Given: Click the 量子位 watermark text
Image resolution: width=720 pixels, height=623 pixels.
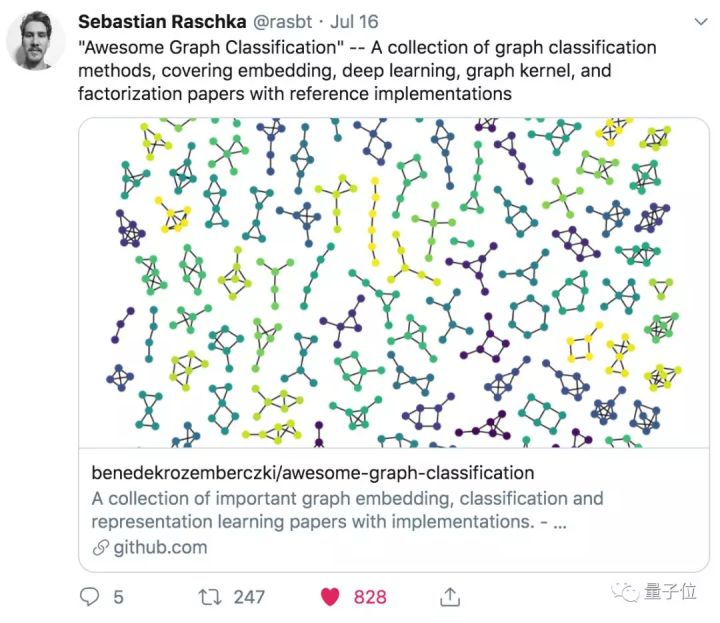Looking at the screenshot, I should [669, 591].
